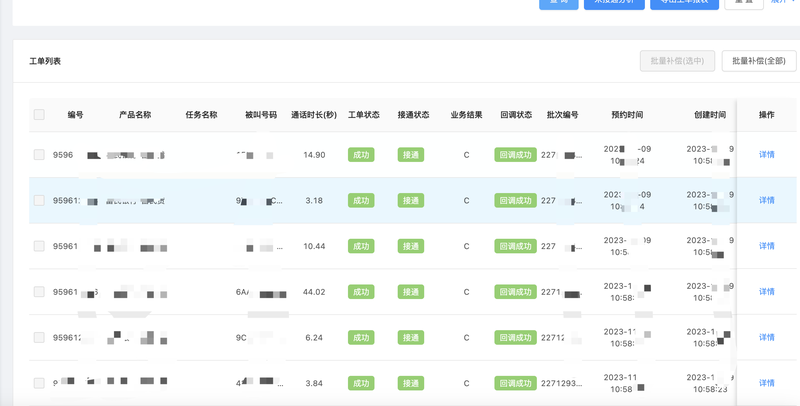View 详情 of the highlighted 3.18 row
The width and height of the screenshot is (800, 406).
pos(766,200)
